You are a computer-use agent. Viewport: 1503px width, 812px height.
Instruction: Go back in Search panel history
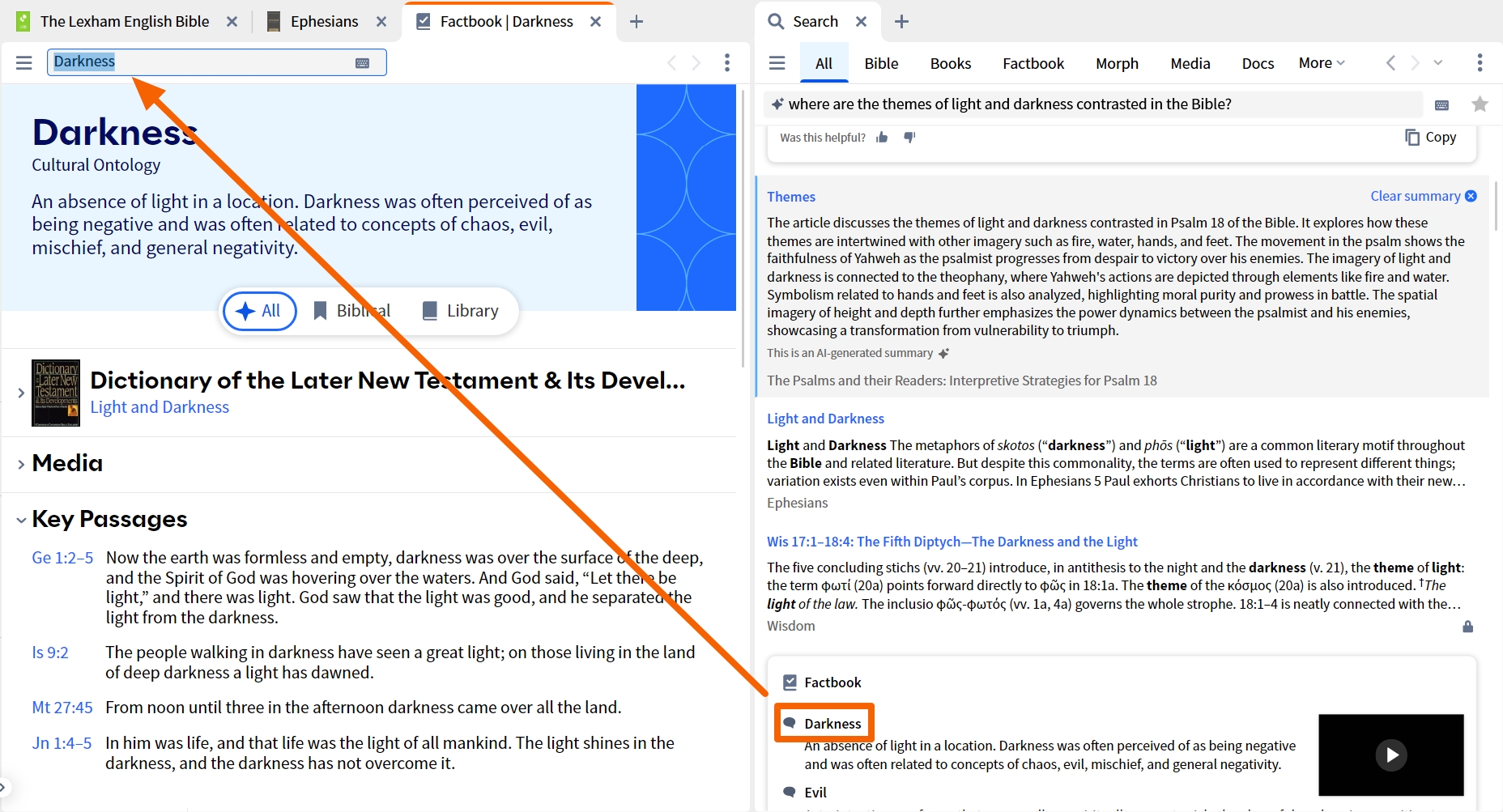point(1390,62)
